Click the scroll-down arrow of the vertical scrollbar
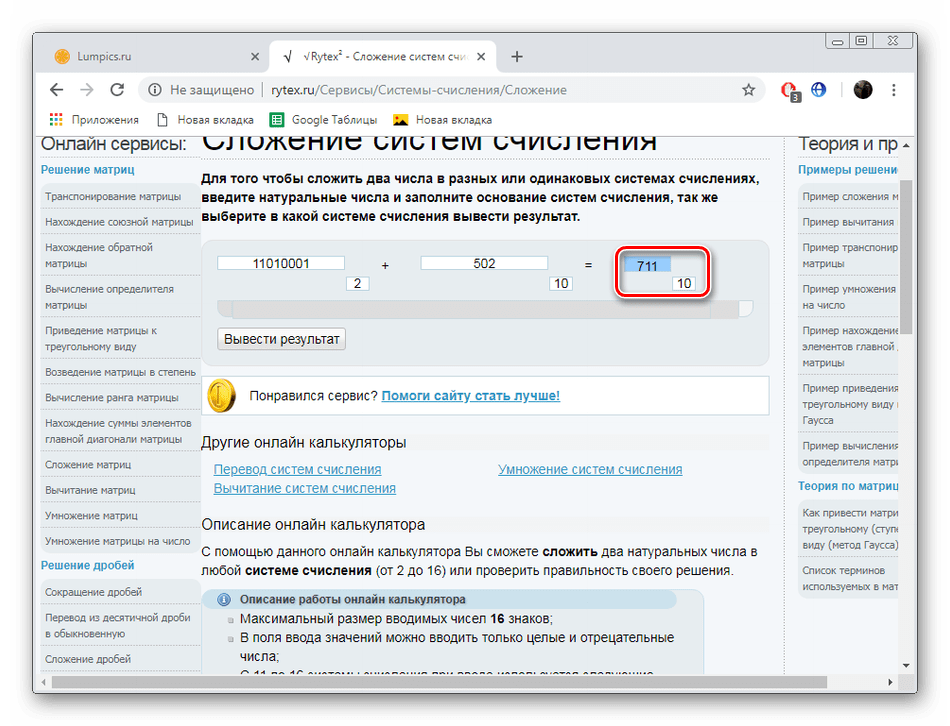Viewport: 950px width, 726px height. [x=906, y=665]
